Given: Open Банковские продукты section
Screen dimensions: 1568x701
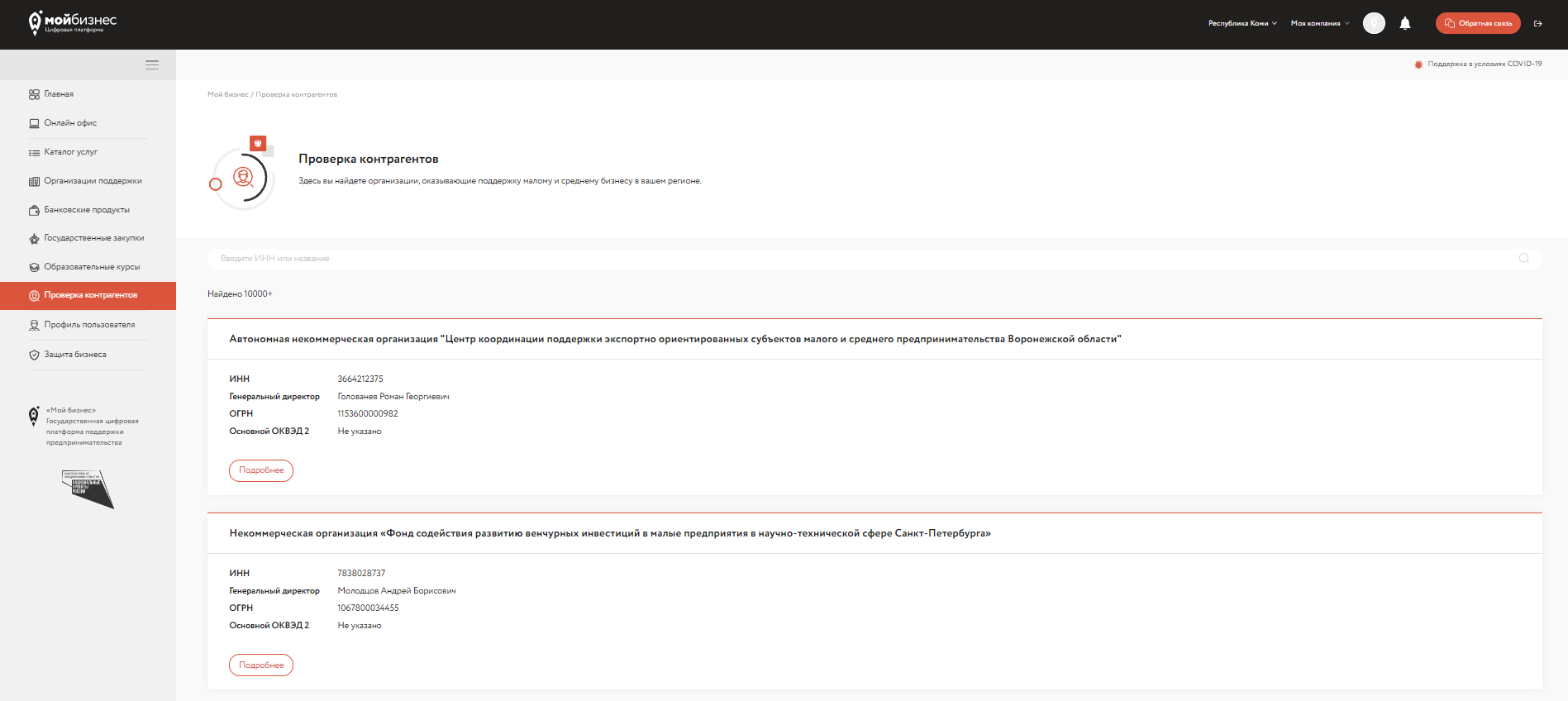Looking at the screenshot, I should click(86, 210).
